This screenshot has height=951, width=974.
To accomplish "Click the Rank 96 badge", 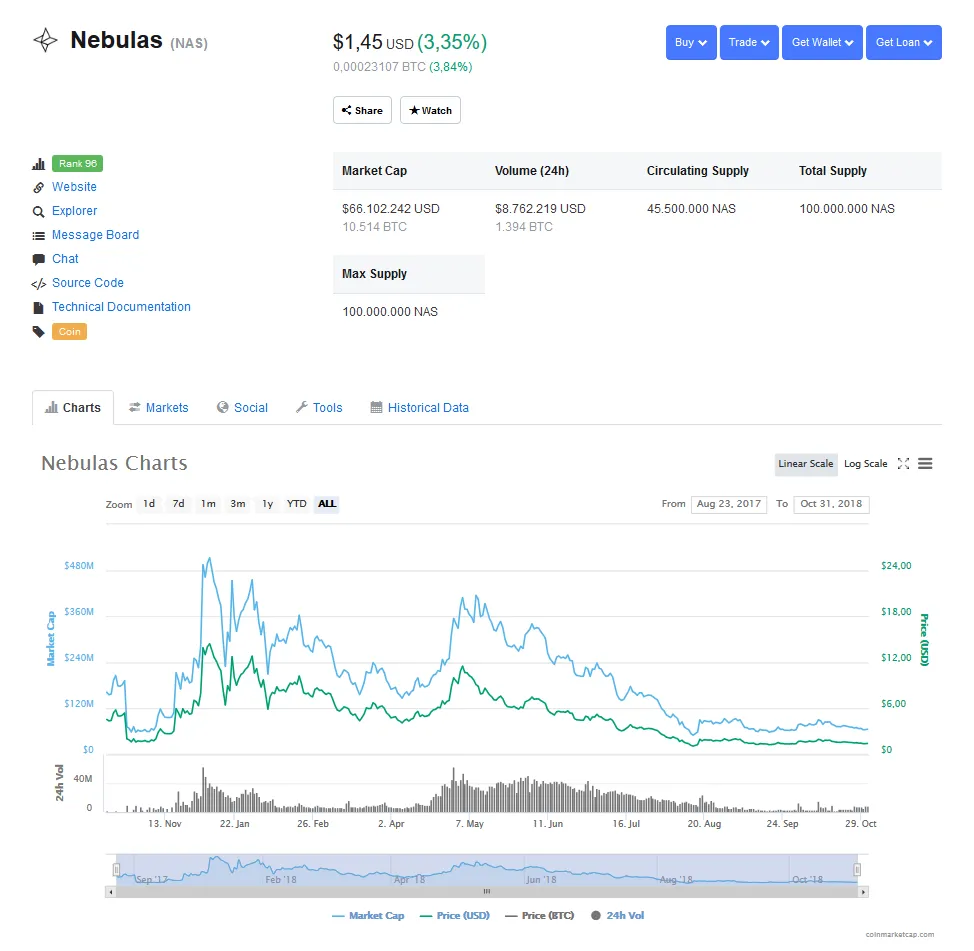I will click(78, 163).
